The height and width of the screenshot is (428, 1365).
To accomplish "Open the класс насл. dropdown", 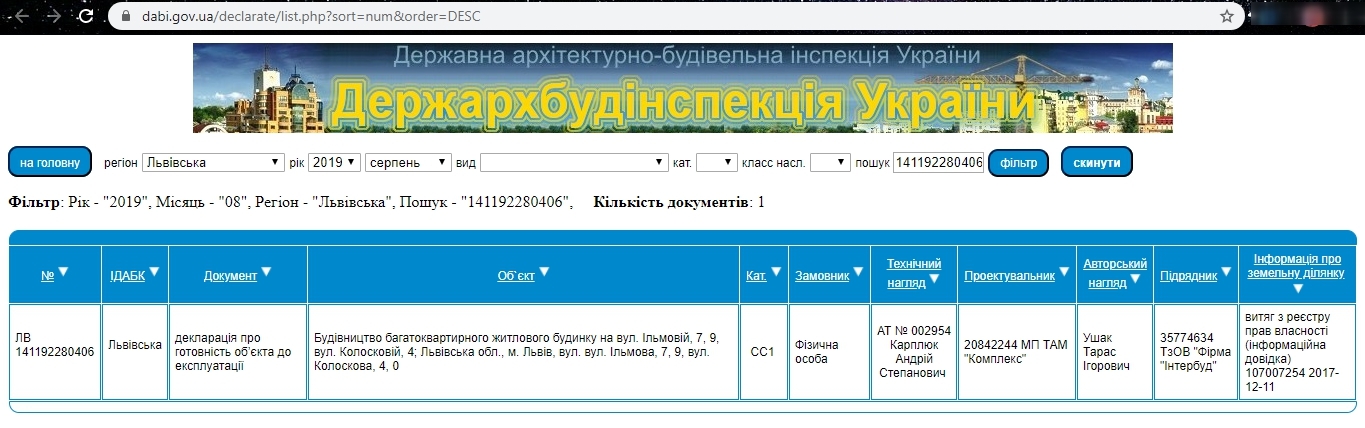I will pyautogui.click(x=830, y=162).
